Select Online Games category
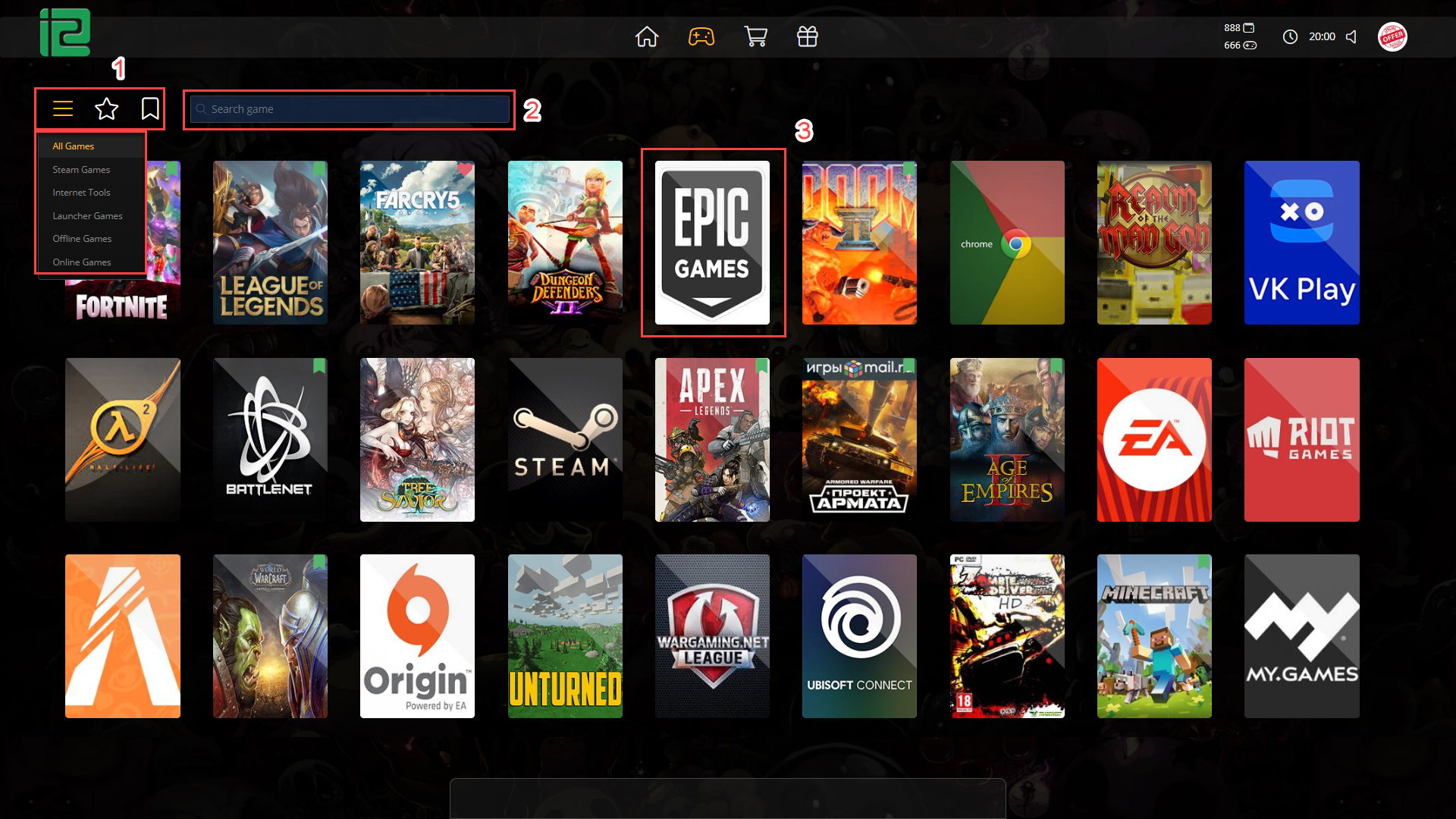Image resolution: width=1456 pixels, height=819 pixels. coord(81,262)
